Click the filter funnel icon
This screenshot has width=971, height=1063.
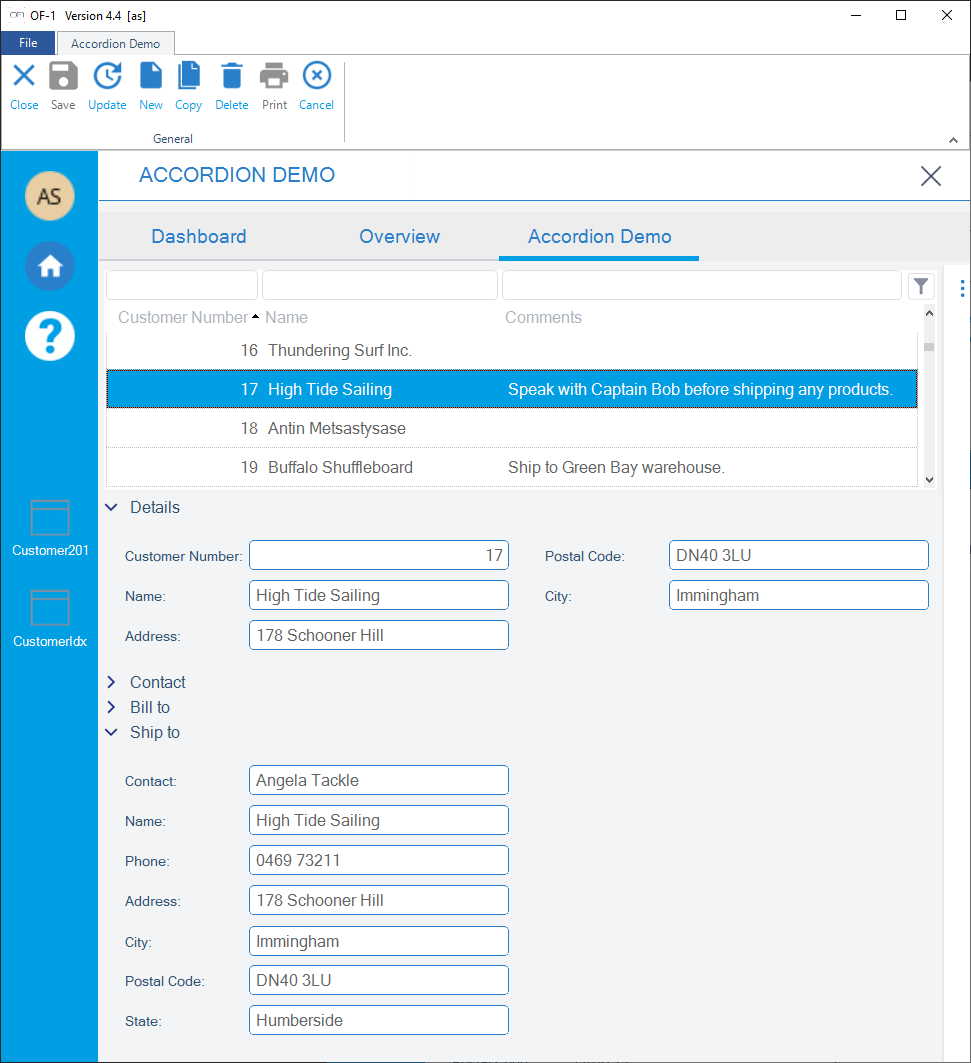click(921, 286)
